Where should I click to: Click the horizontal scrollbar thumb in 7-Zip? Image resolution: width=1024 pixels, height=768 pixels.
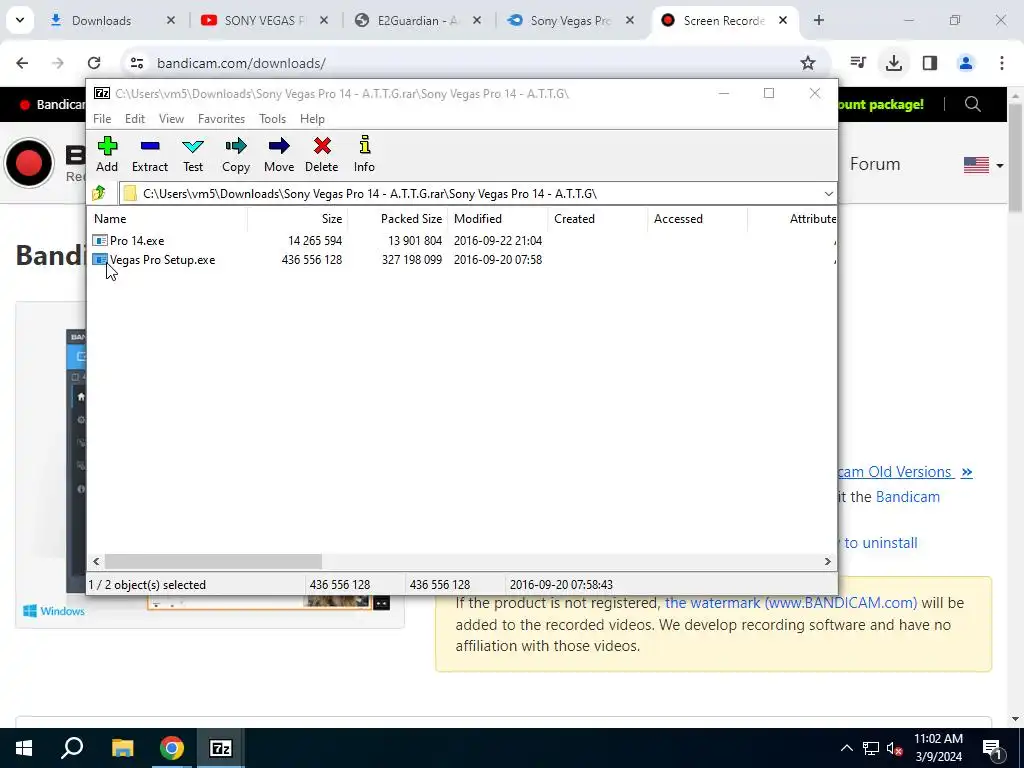(x=213, y=562)
